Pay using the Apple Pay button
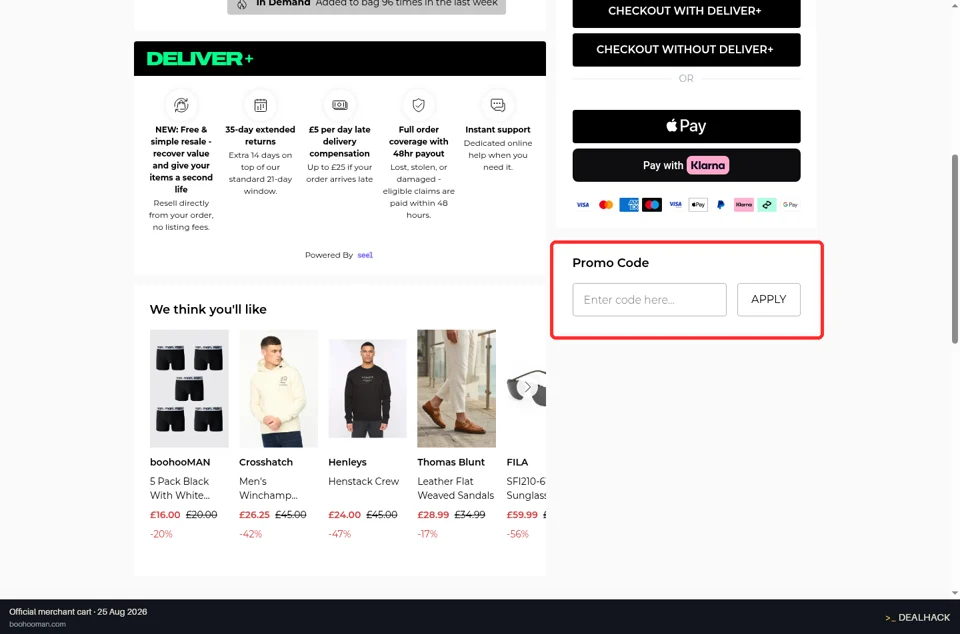This screenshot has height=634, width=960. pos(686,126)
